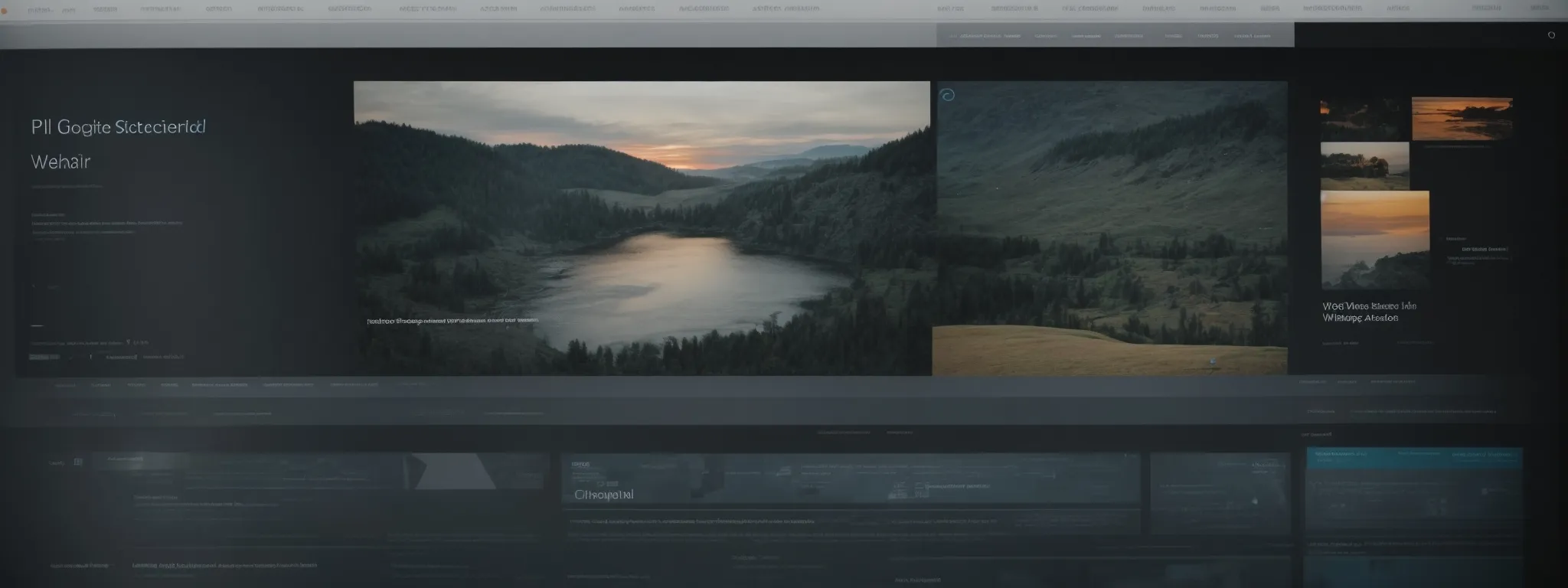Click the white caption text over the lake image

[452, 321]
